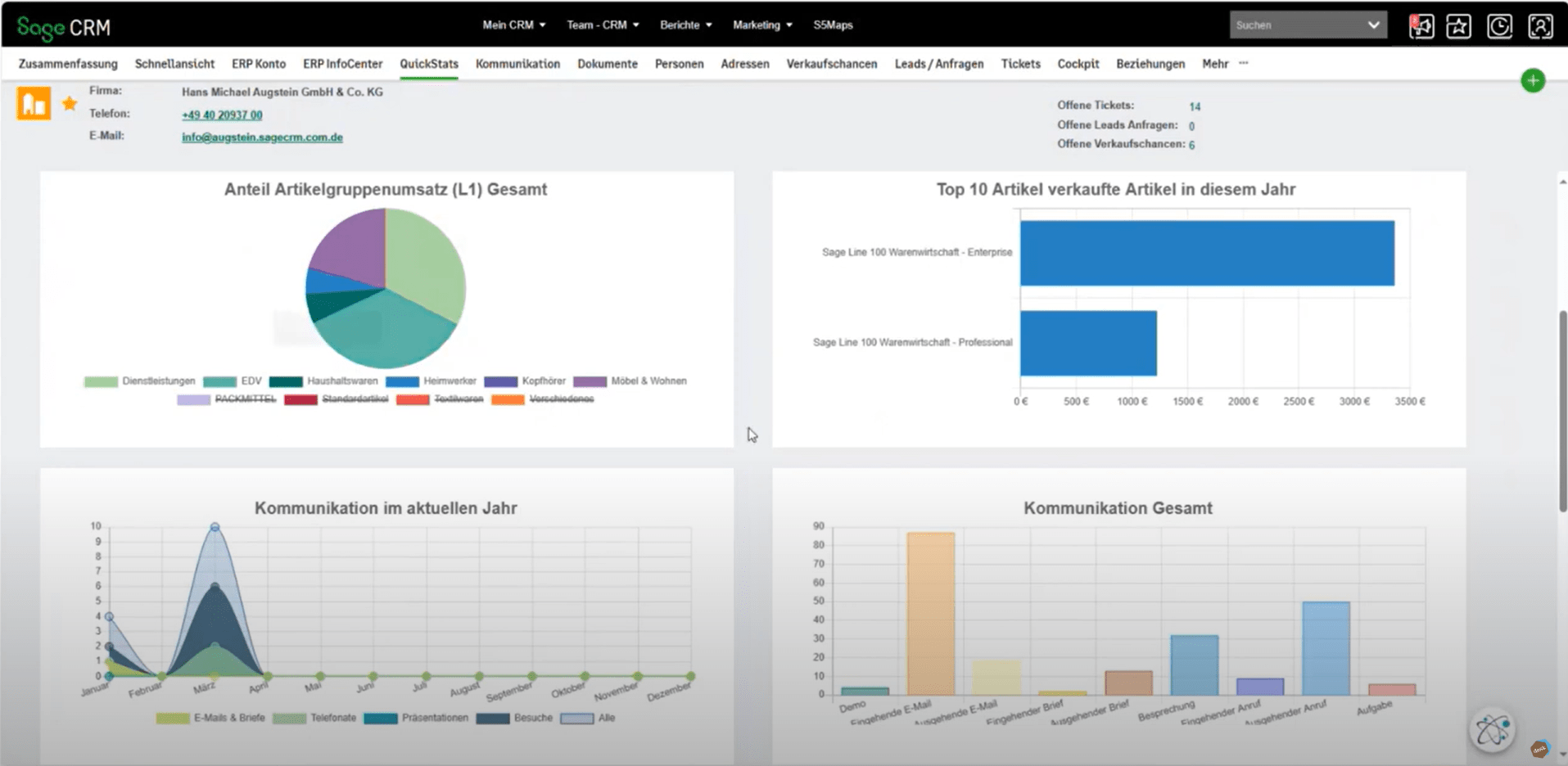Switch to the Tickets tab

point(1020,64)
